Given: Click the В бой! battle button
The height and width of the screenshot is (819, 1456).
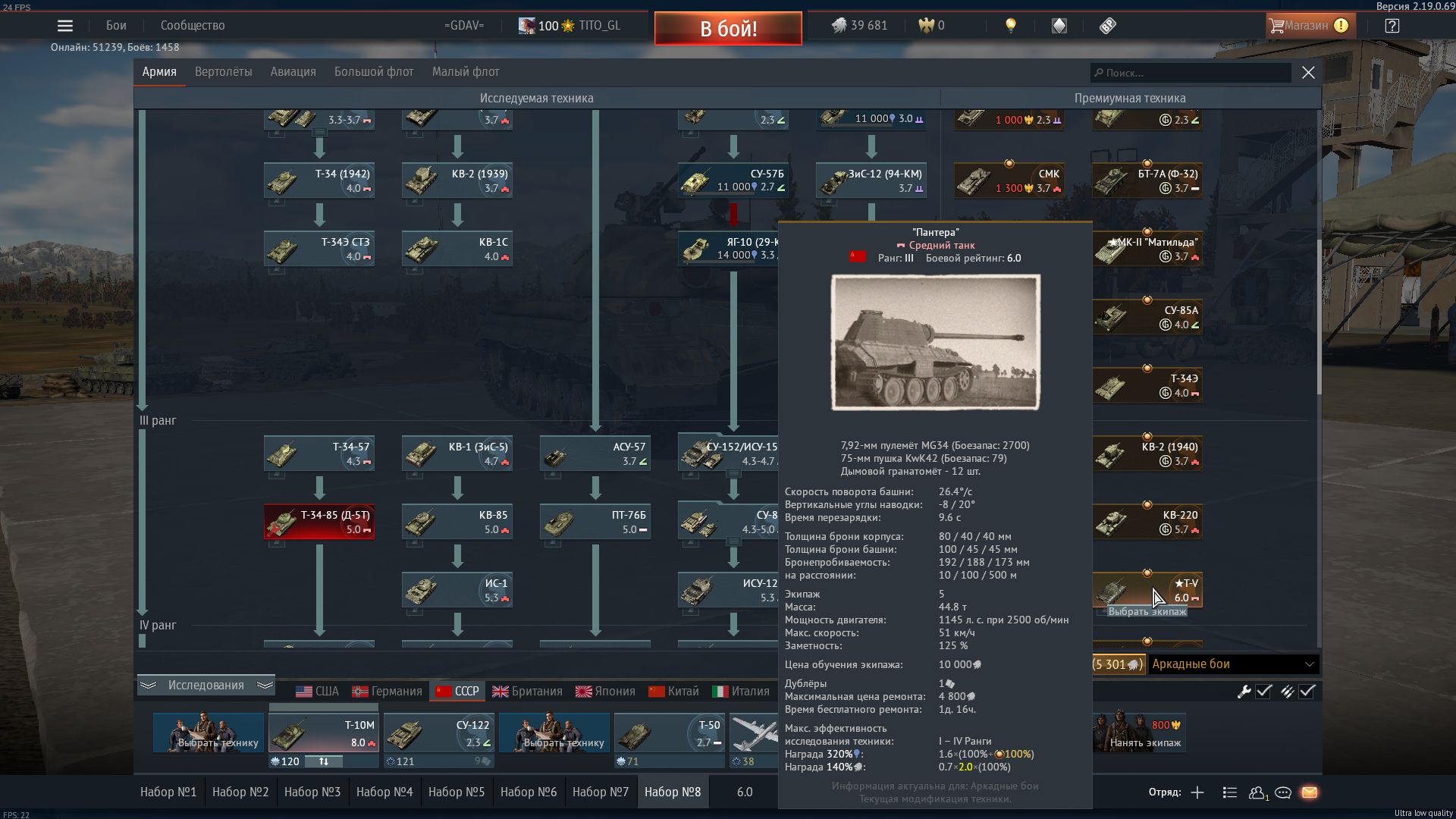Looking at the screenshot, I should (728, 28).
